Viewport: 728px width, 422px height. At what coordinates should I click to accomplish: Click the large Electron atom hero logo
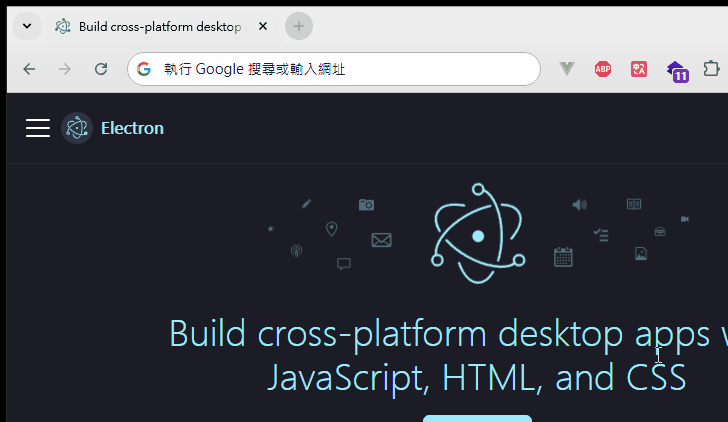(478, 233)
